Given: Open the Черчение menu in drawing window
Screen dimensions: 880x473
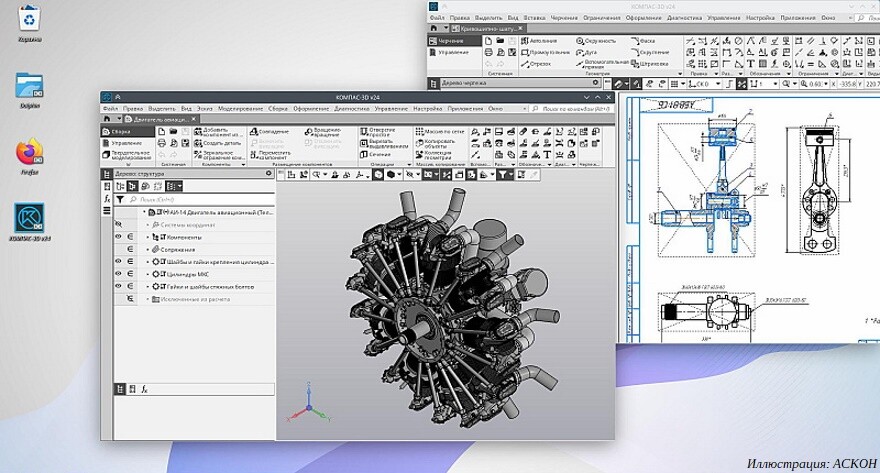Looking at the screenshot, I should 562,17.
